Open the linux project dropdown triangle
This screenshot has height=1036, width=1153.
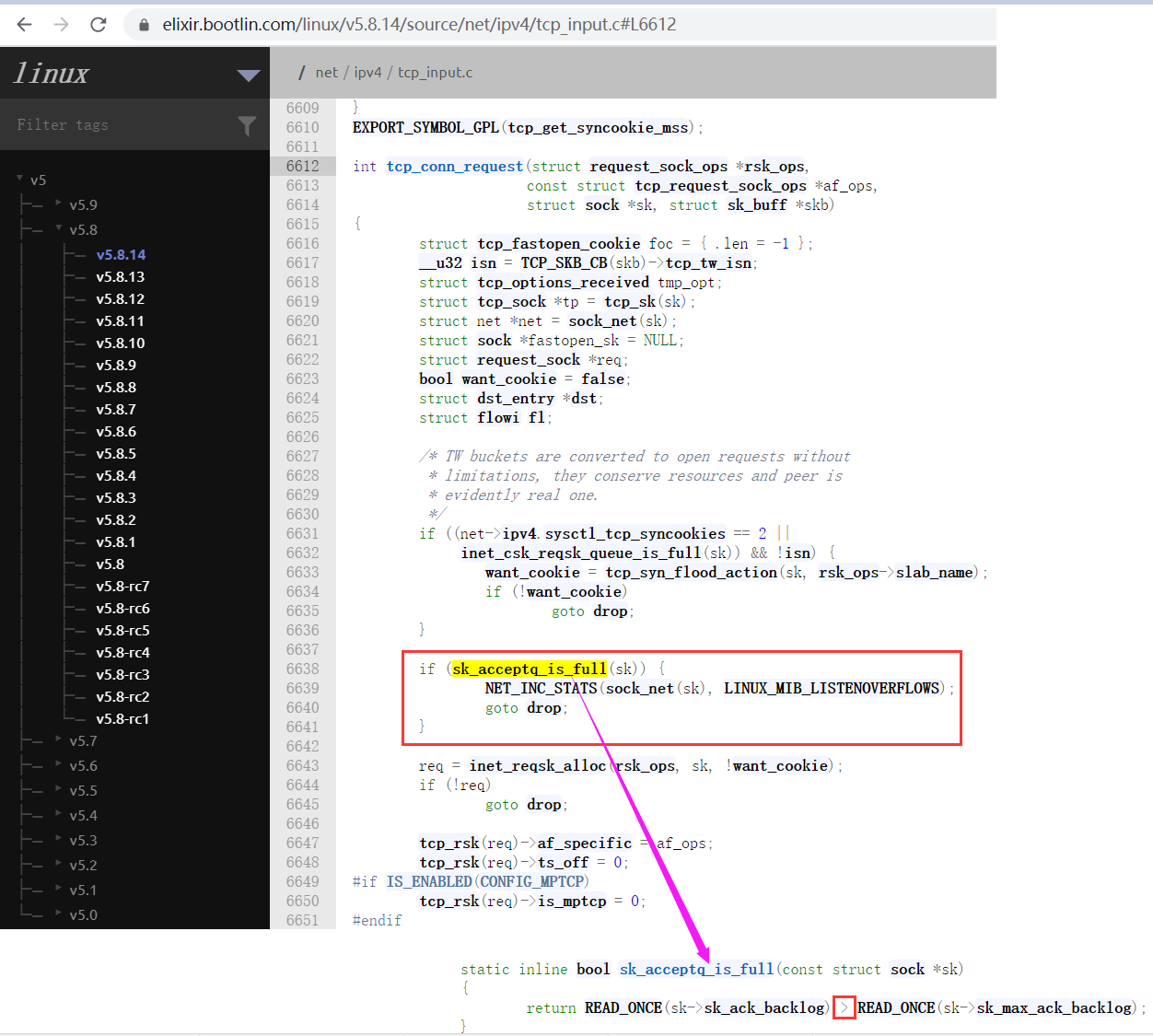[x=247, y=76]
